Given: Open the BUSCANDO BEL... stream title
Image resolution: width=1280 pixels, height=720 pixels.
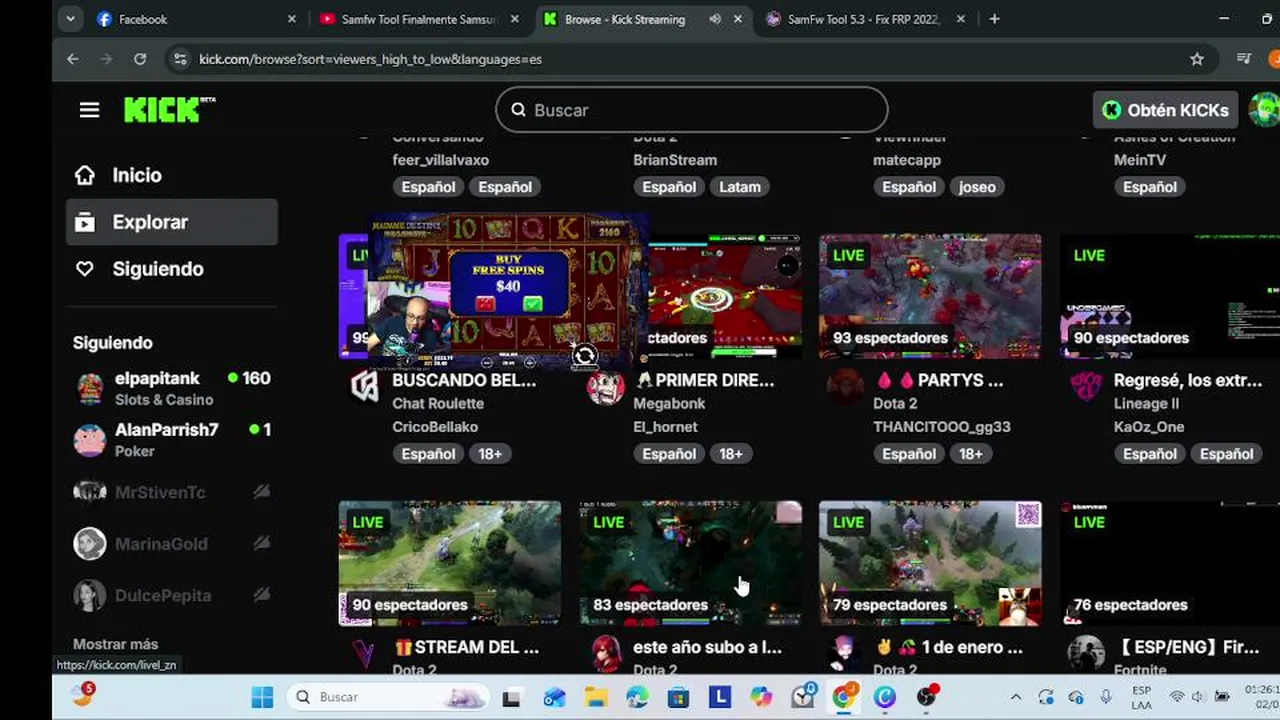Looking at the screenshot, I should (464, 381).
